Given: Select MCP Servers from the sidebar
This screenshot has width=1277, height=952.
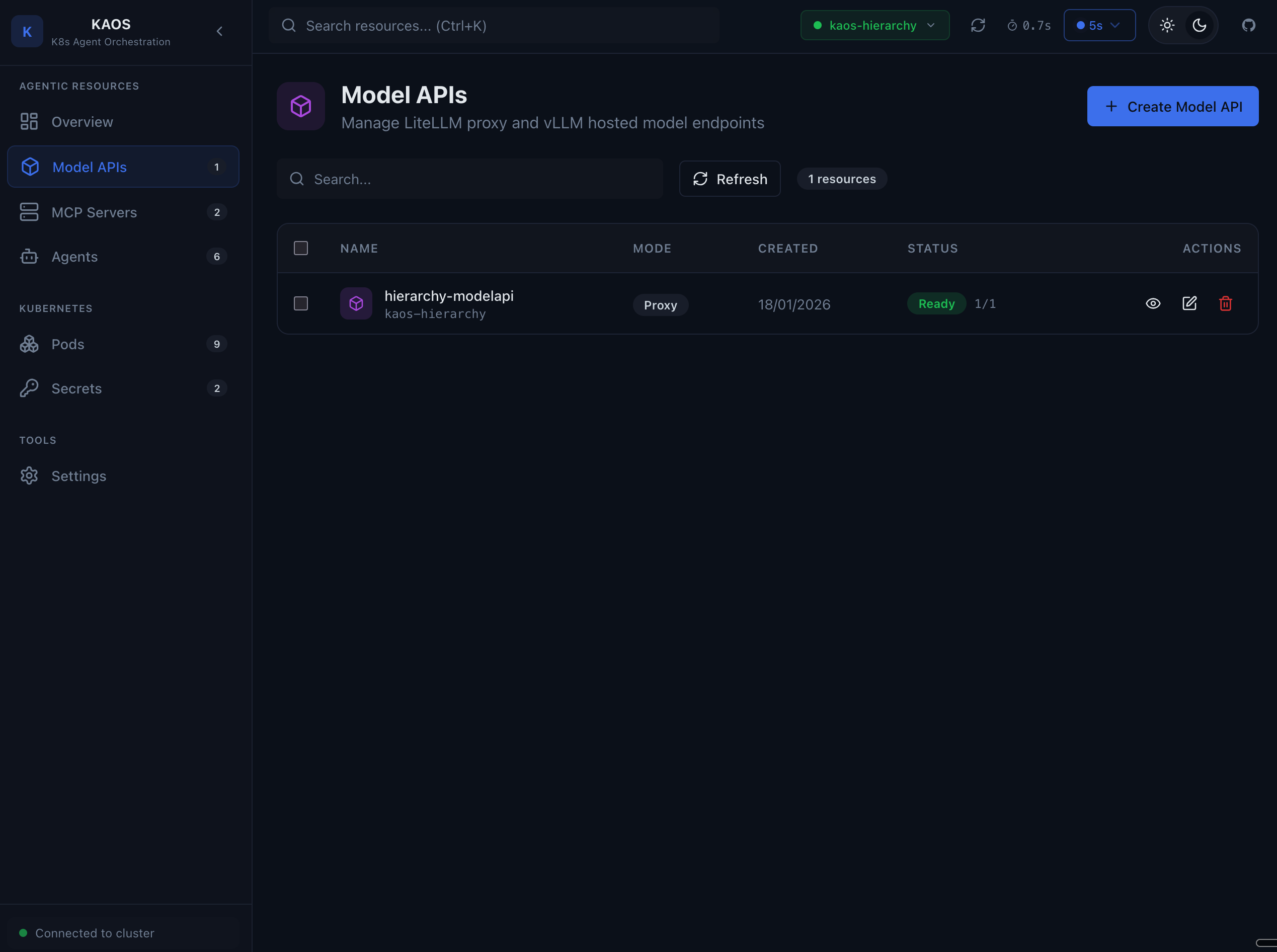Looking at the screenshot, I should (94, 212).
